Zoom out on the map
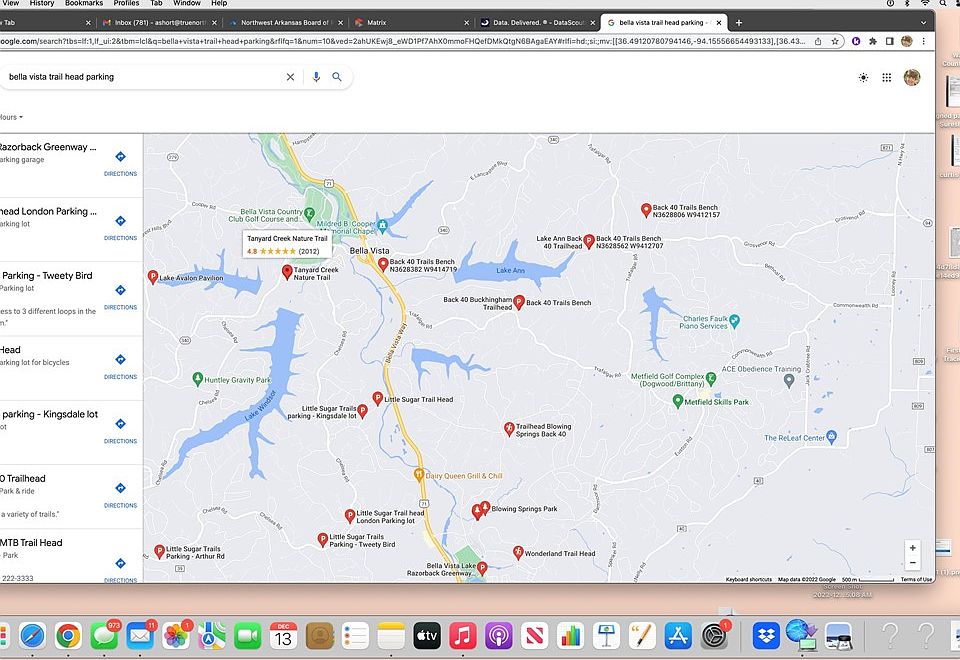Screen dimensions: 960x660 (x=912, y=563)
